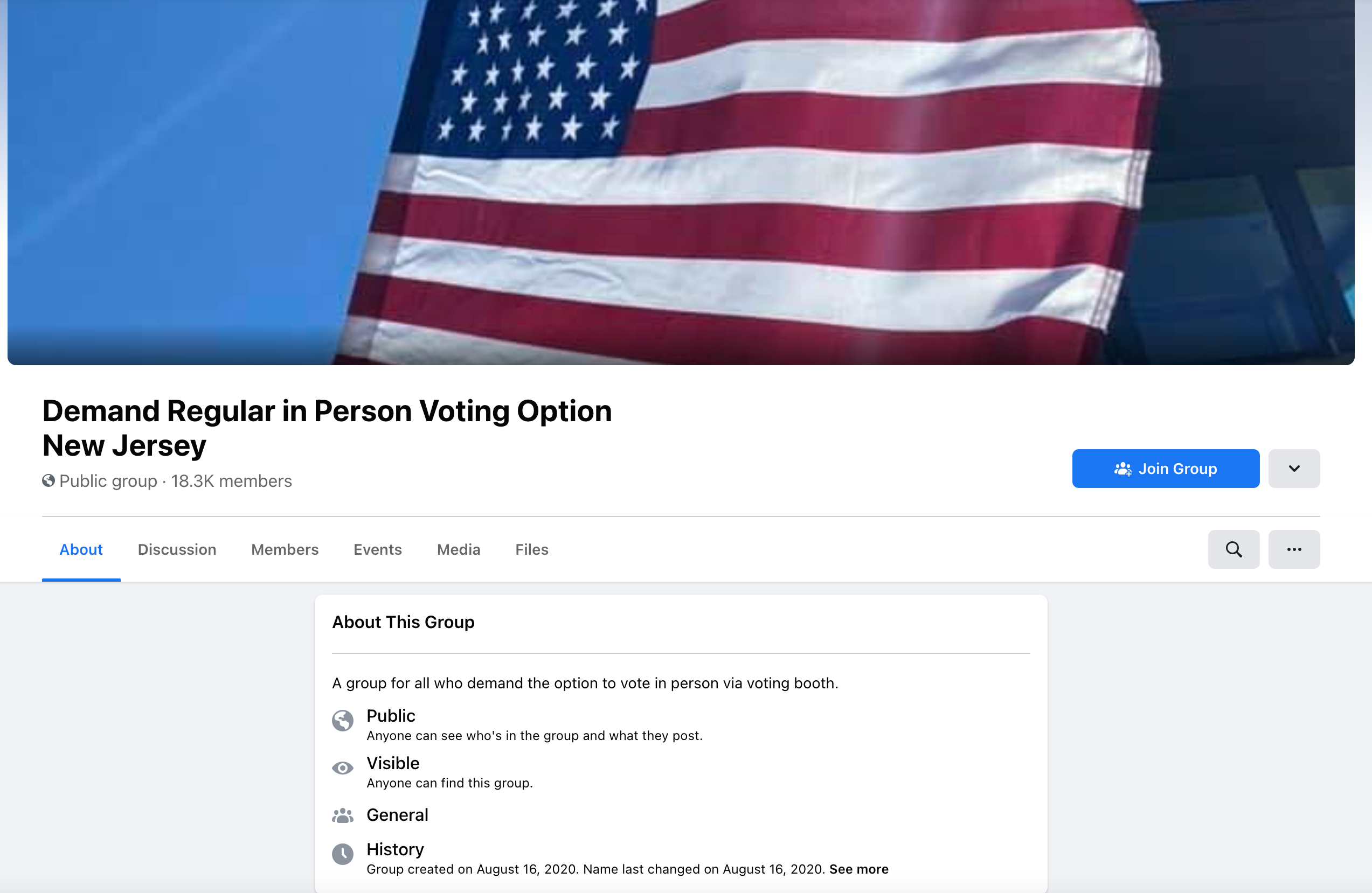Go to the Members tab
Image resolution: width=1372 pixels, height=893 pixels.
tap(285, 549)
